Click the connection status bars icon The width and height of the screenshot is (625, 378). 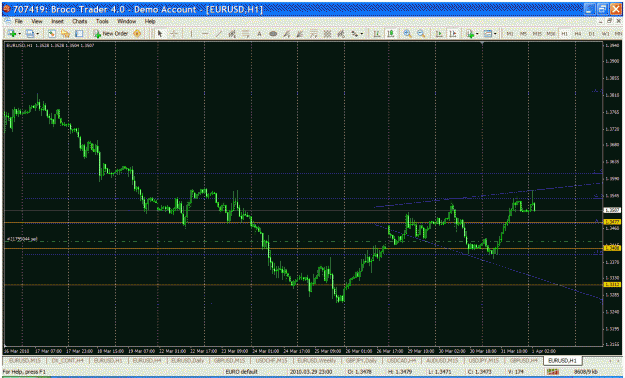click(x=553, y=372)
